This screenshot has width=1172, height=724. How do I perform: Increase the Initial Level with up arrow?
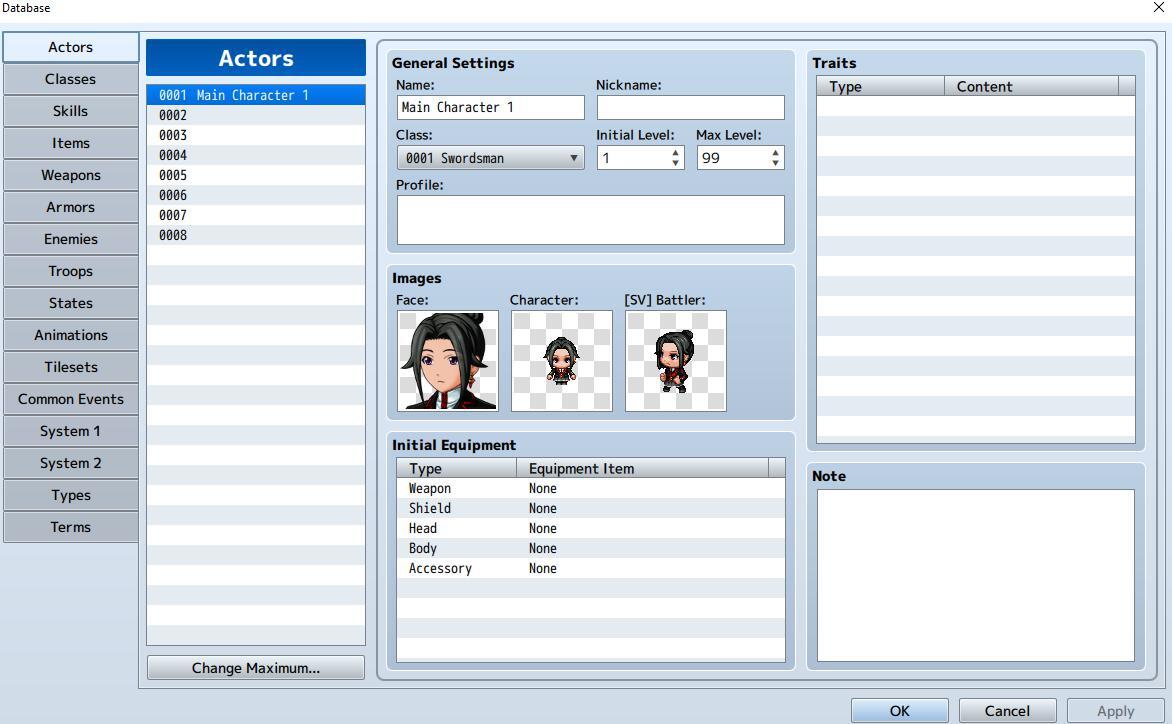point(676,153)
